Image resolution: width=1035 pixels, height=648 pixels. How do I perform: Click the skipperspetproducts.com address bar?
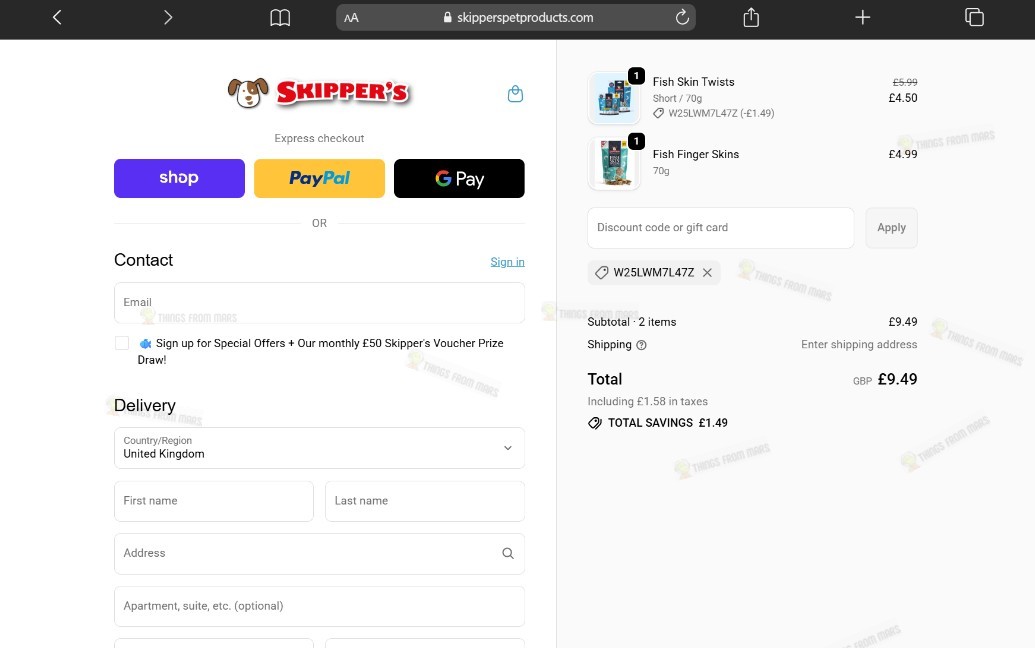point(516,18)
